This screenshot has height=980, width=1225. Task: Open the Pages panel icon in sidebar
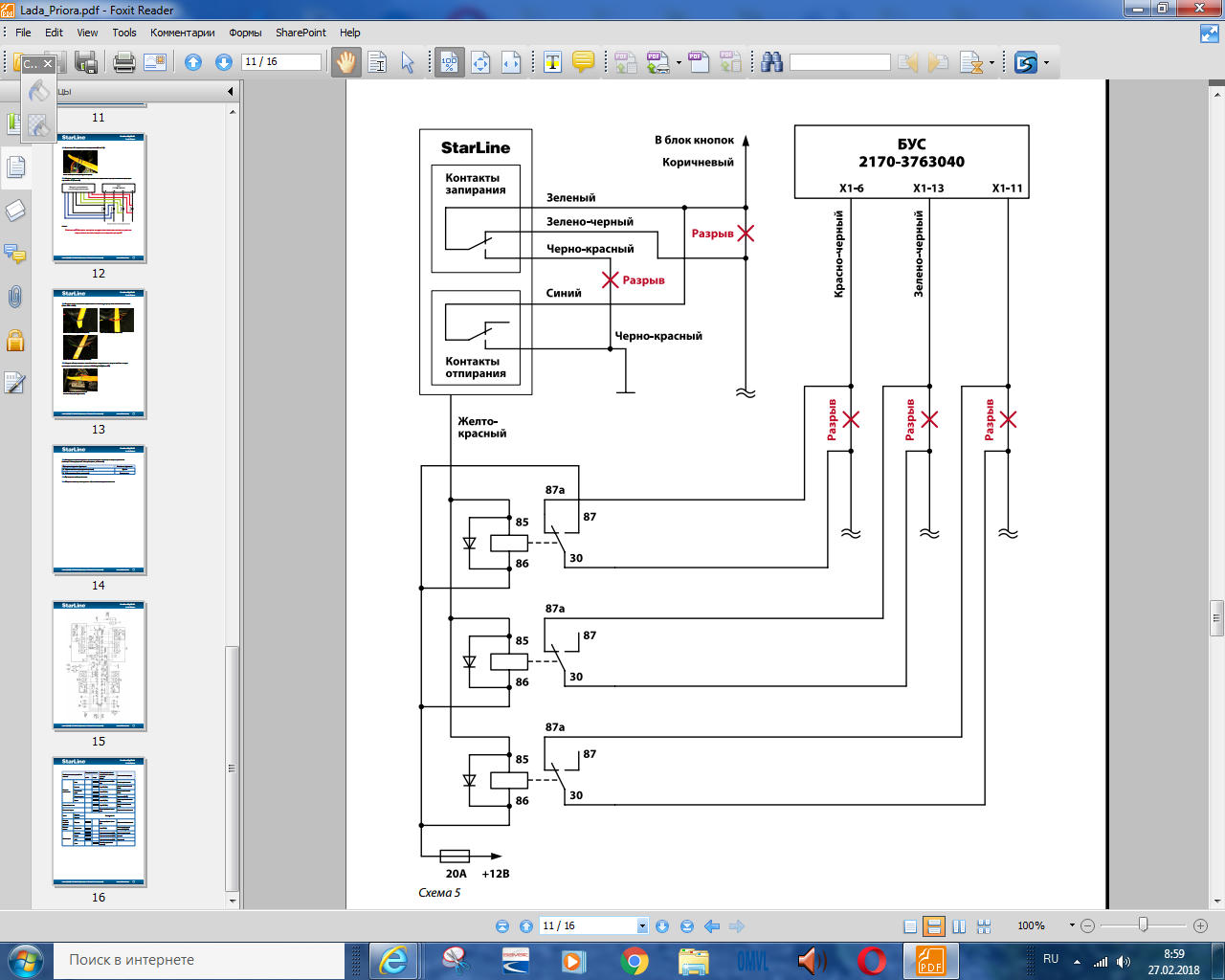click(15, 167)
